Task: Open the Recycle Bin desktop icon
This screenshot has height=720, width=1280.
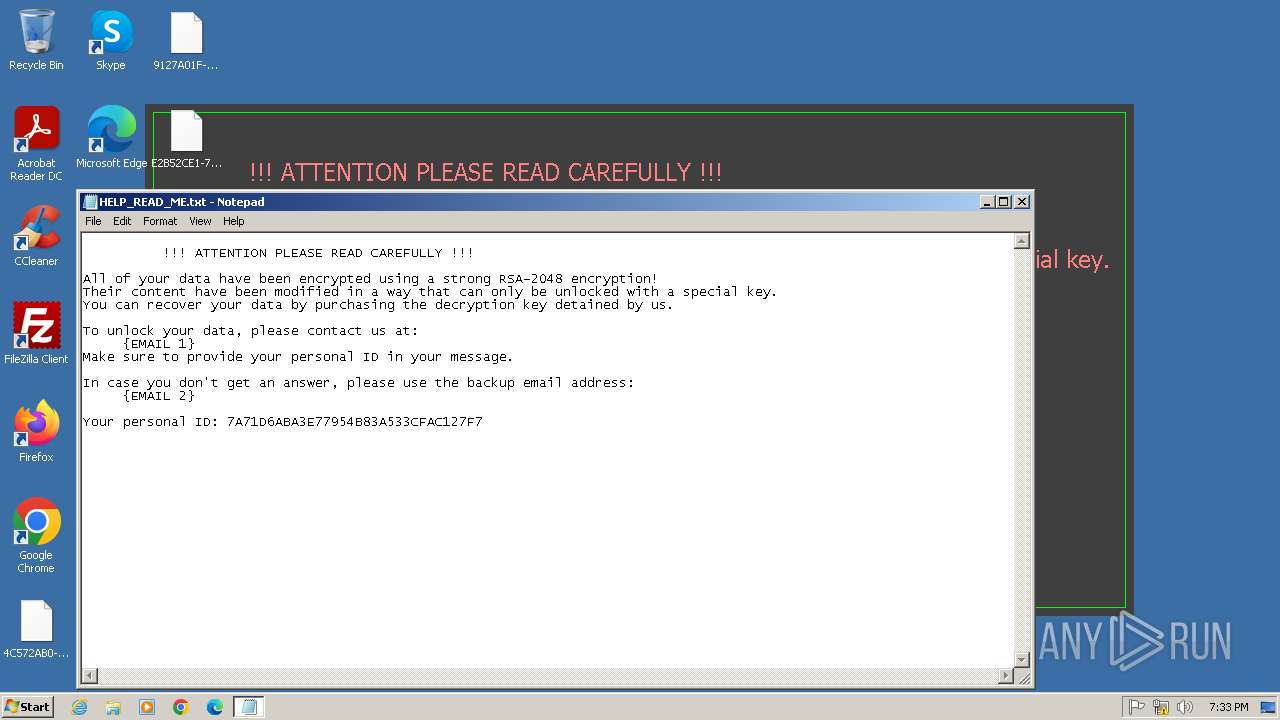Action: (x=36, y=40)
